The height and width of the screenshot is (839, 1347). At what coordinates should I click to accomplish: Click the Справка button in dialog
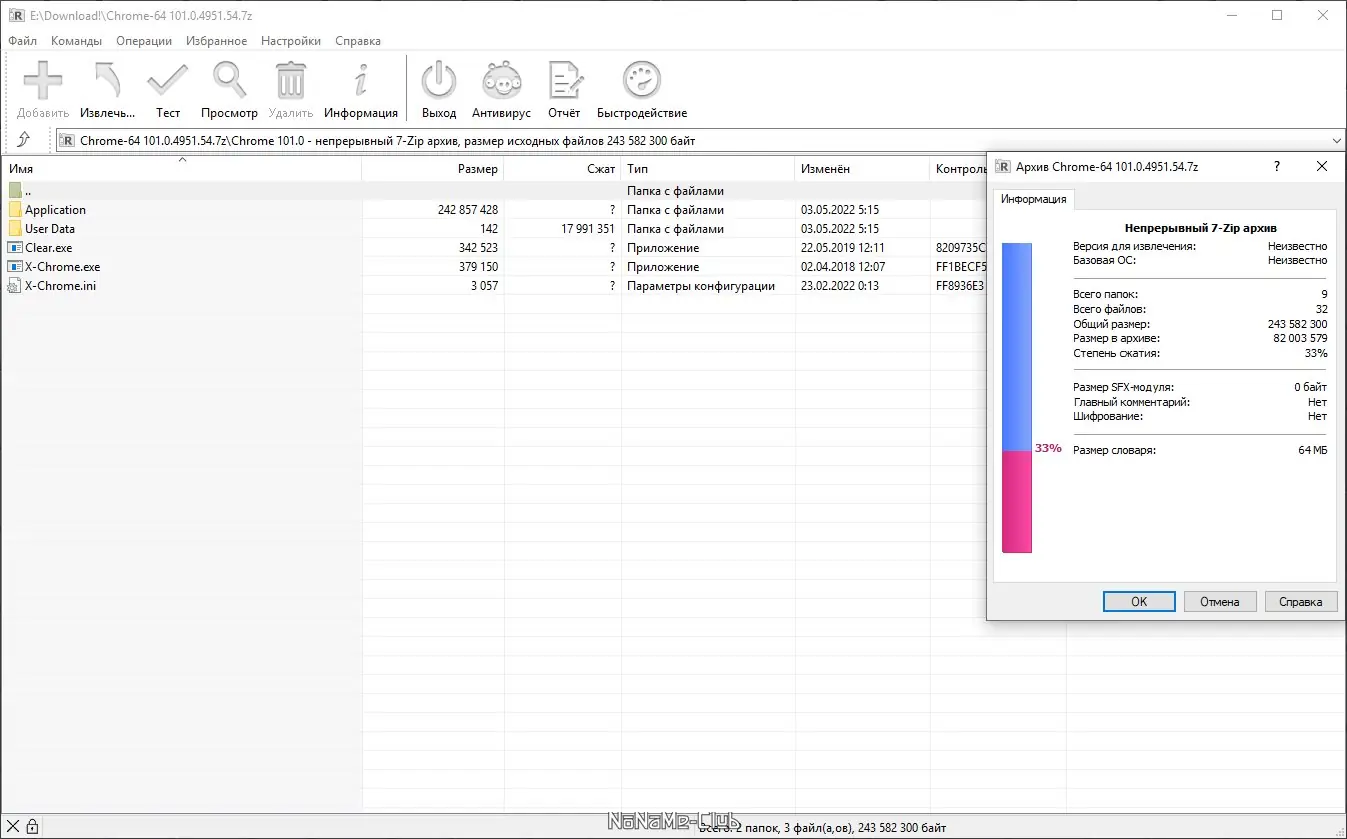1301,601
